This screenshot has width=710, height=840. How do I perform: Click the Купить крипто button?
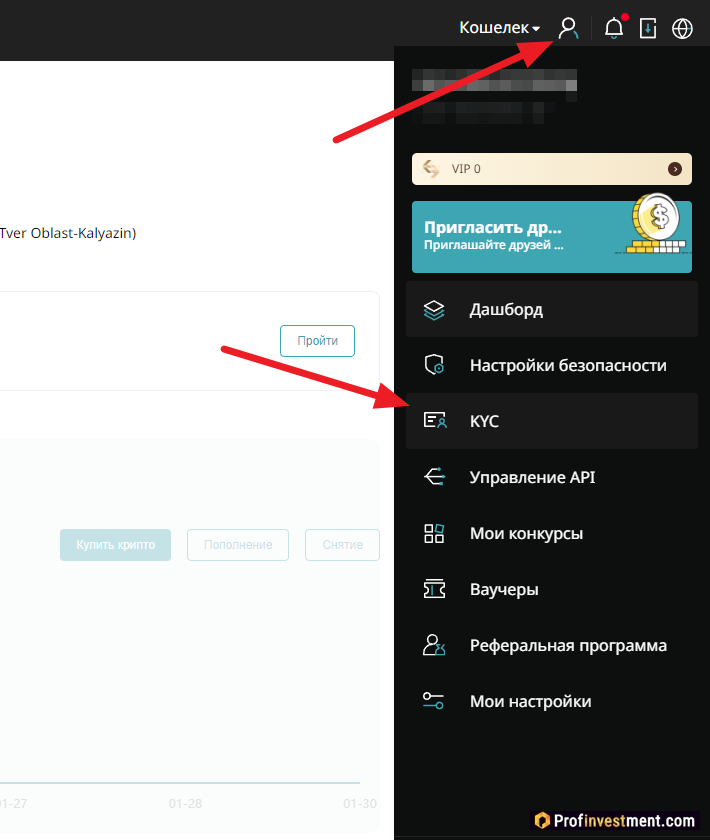click(x=115, y=545)
